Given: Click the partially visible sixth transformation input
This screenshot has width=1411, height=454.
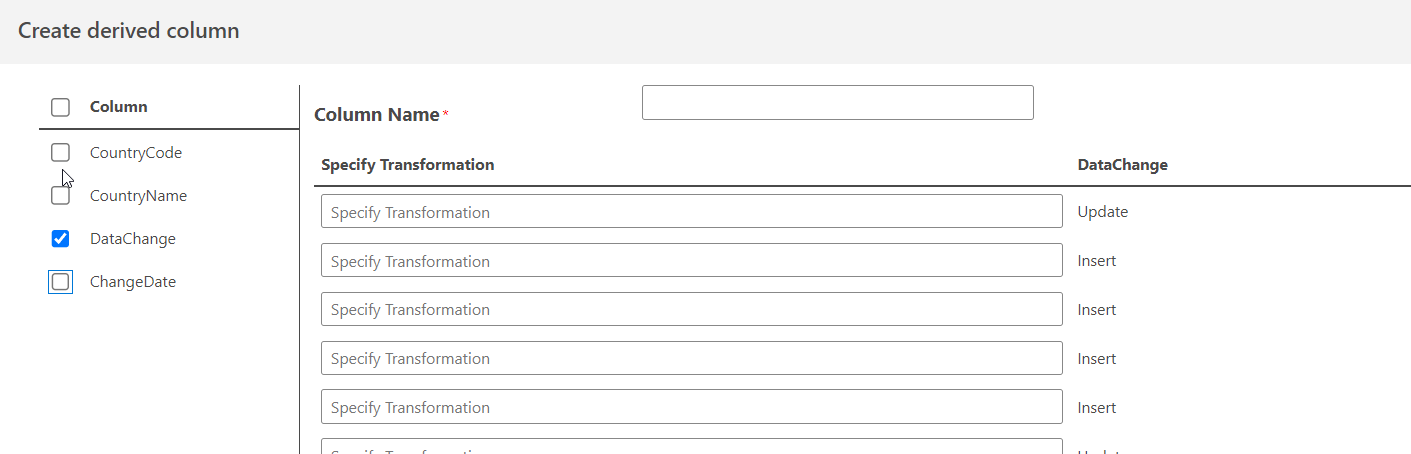Looking at the screenshot, I should tap(691, 447).
